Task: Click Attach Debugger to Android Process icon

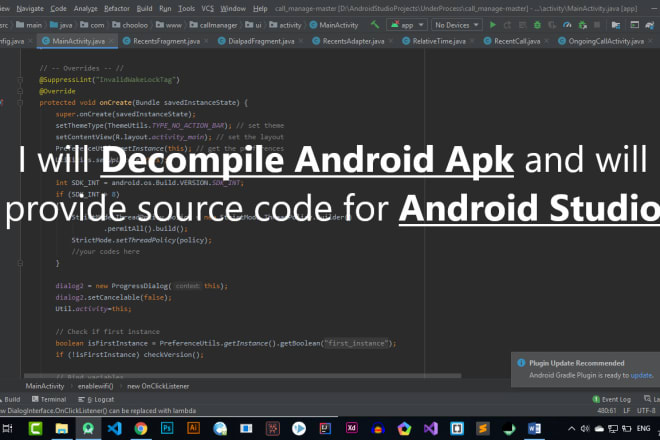Action: [x=583, y=25]
